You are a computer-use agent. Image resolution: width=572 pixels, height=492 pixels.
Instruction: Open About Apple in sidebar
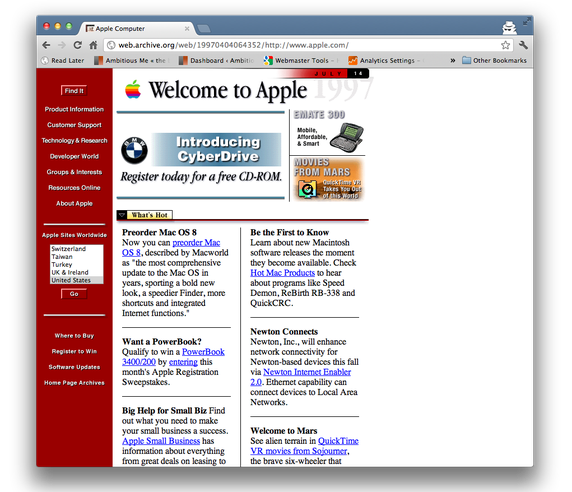(74, 203)
